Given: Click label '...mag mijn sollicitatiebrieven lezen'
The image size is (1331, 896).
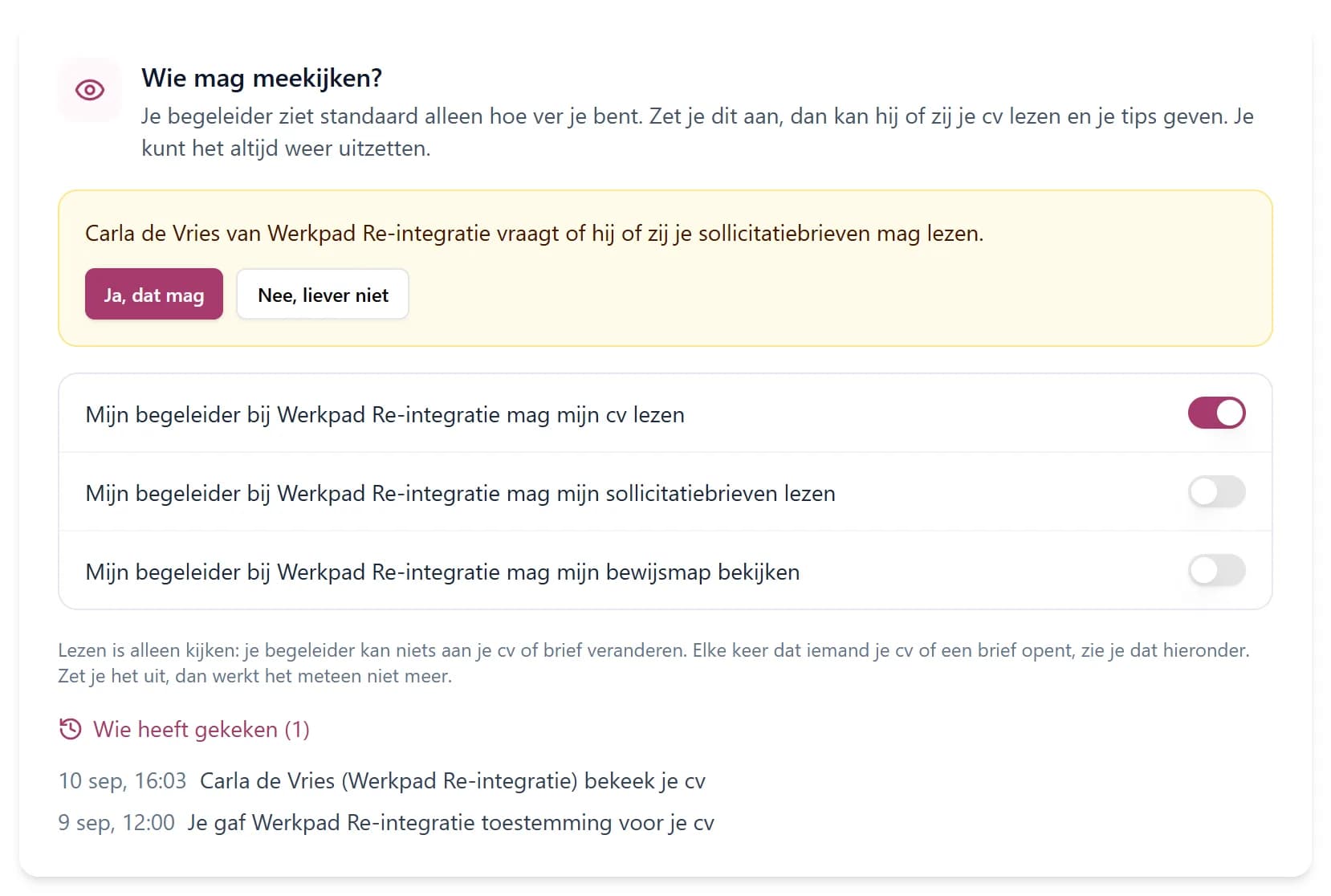Looking at the screenshot, I should coord(460,493).
